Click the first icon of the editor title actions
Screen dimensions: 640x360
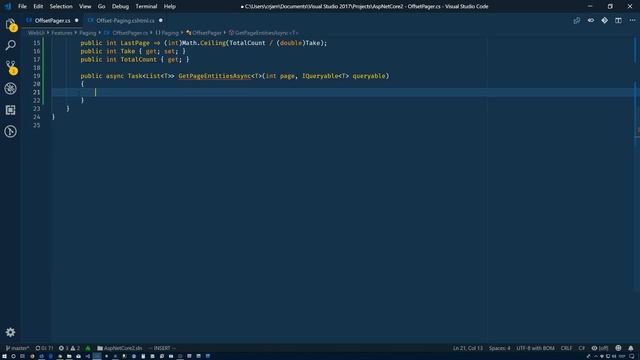[x=577, y=20]
